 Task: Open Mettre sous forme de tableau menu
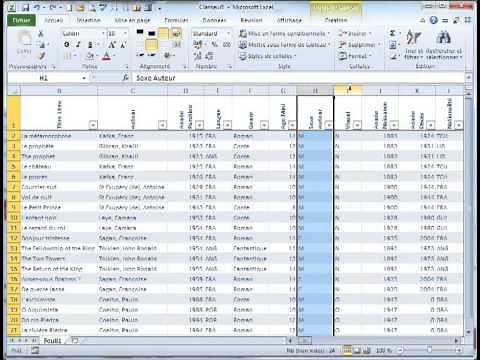(x=284, y=44)
